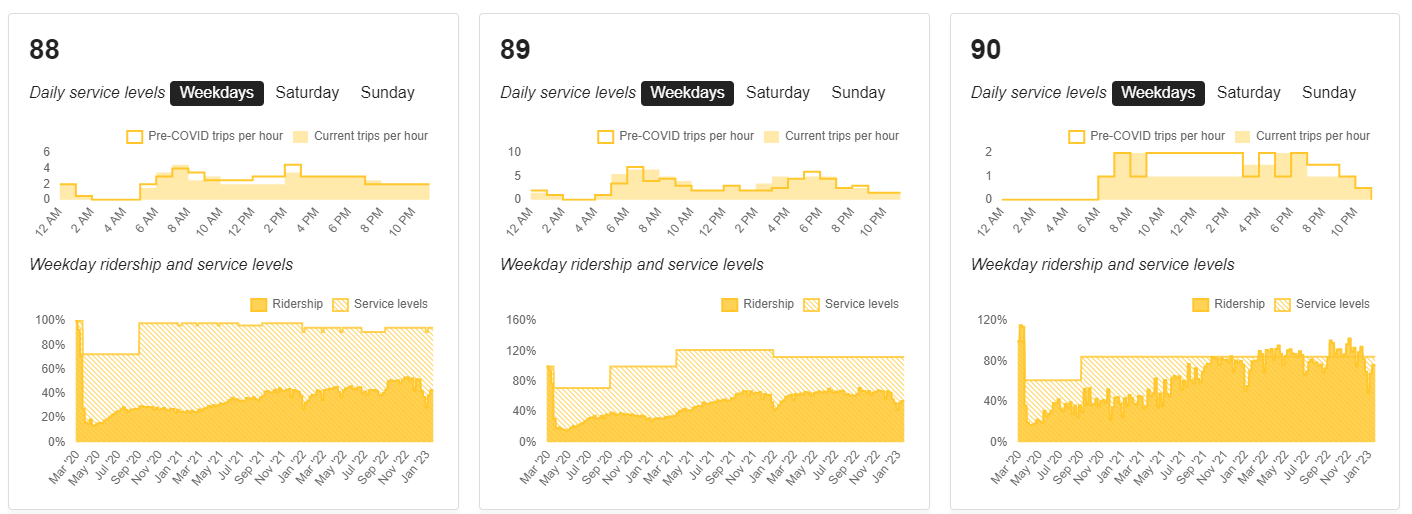Switch route 89 to Sunday service levels
Screen dimensions: 1412x514
point(858,93)
